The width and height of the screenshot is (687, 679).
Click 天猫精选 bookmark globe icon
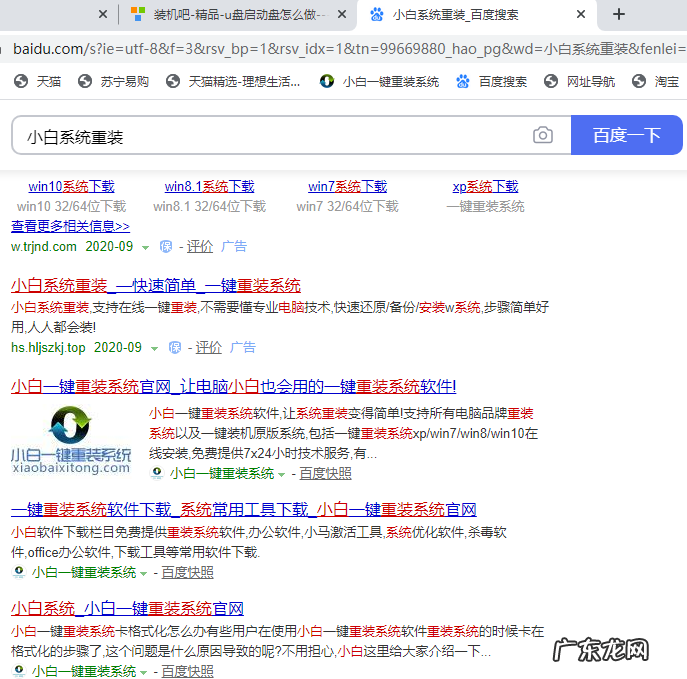[173, 81]
